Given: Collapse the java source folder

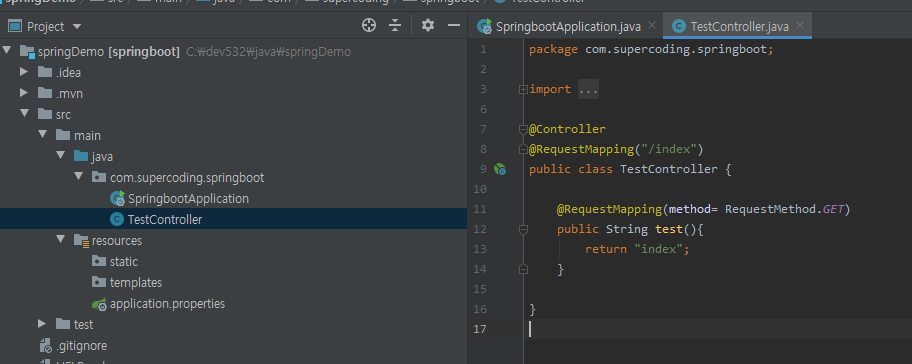Looking at the screenshot, I should point(60,156).
